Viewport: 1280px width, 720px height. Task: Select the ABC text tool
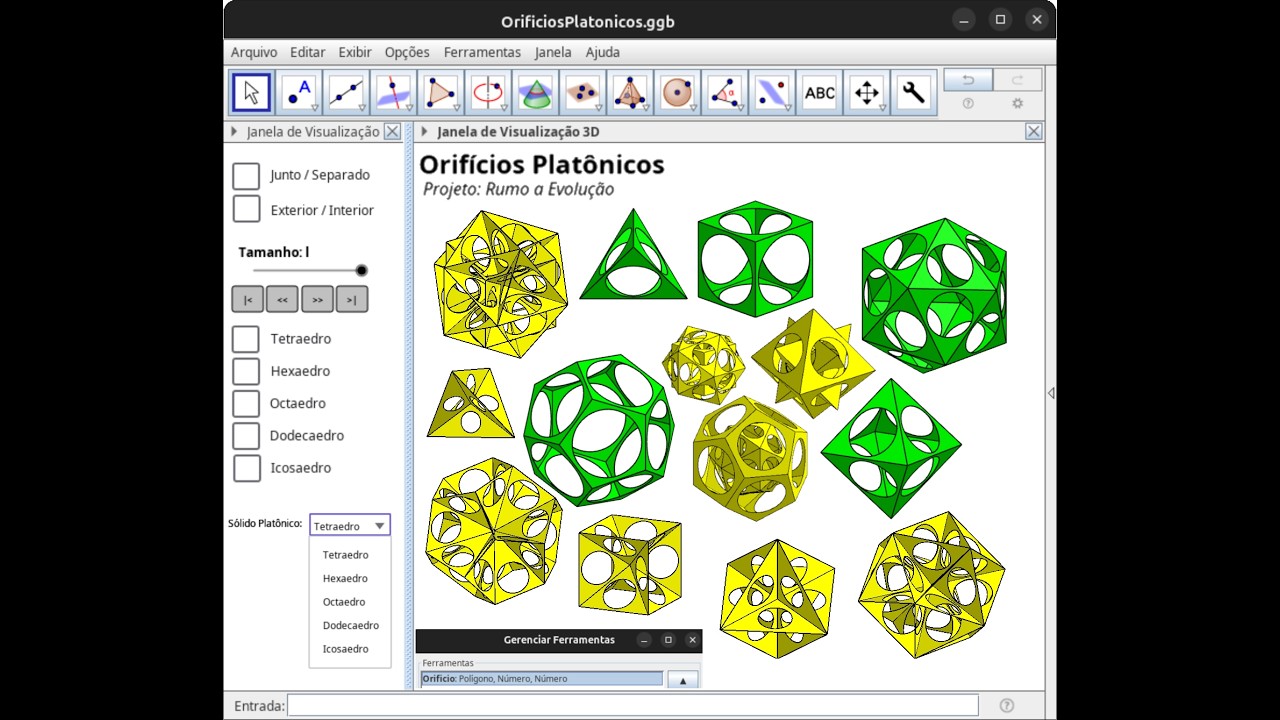click(819, 93)
